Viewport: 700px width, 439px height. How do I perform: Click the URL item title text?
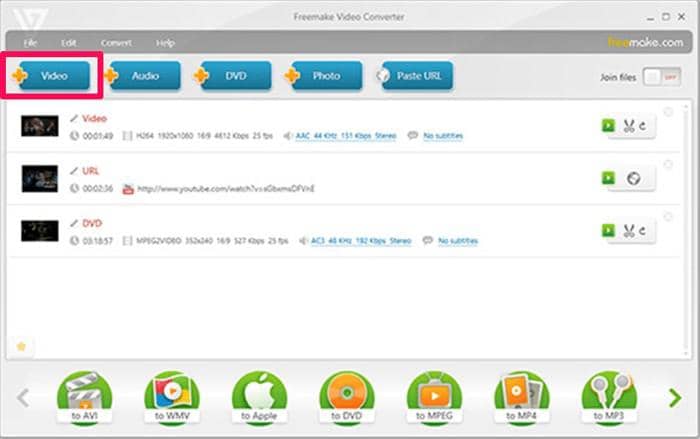click(91, 171)
